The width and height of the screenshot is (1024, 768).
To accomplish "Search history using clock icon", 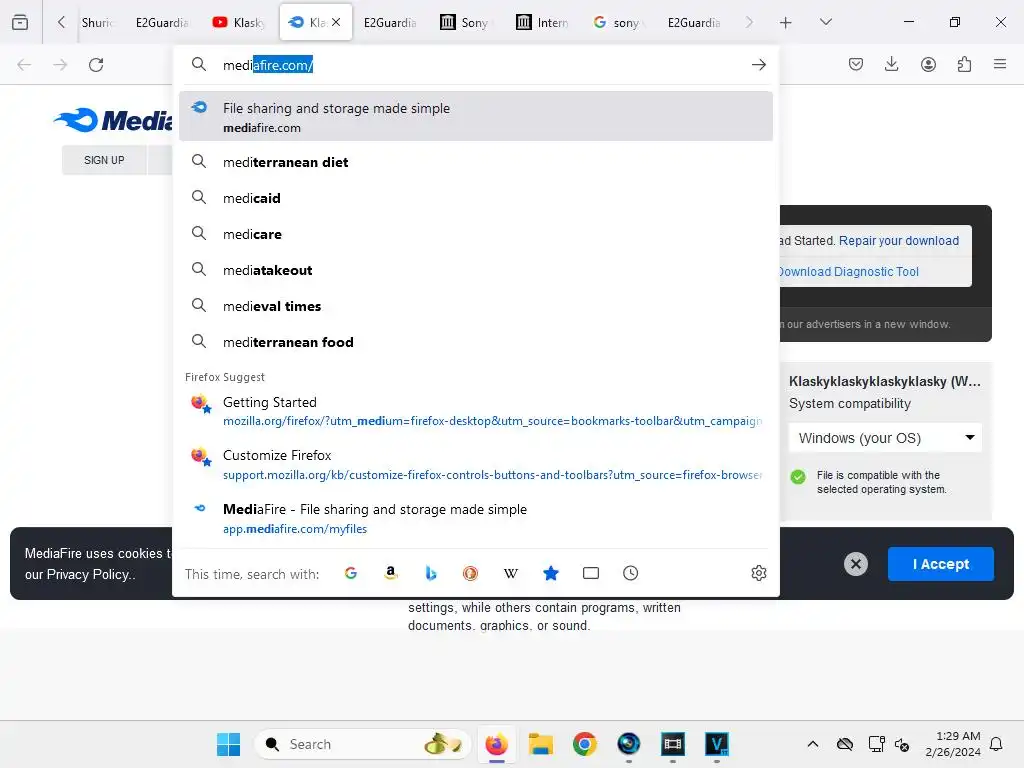I will (x=630, y=573).
